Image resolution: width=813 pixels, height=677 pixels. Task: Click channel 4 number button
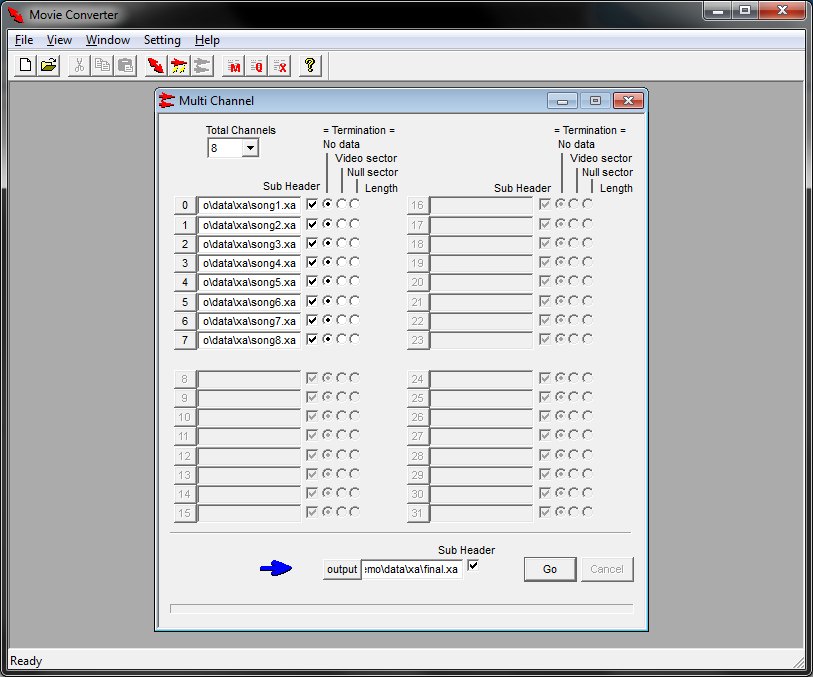click(x=185, y=282)
